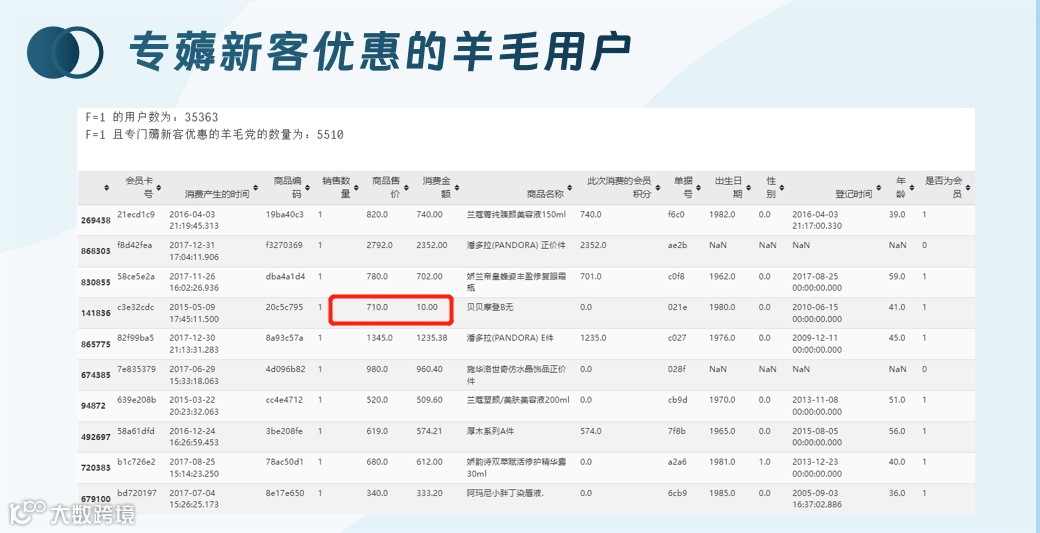Image resolution: width=1040 pixels, height=533 pixels.
Task: Click member card number 58a61dfd
Action: [135, 431]
